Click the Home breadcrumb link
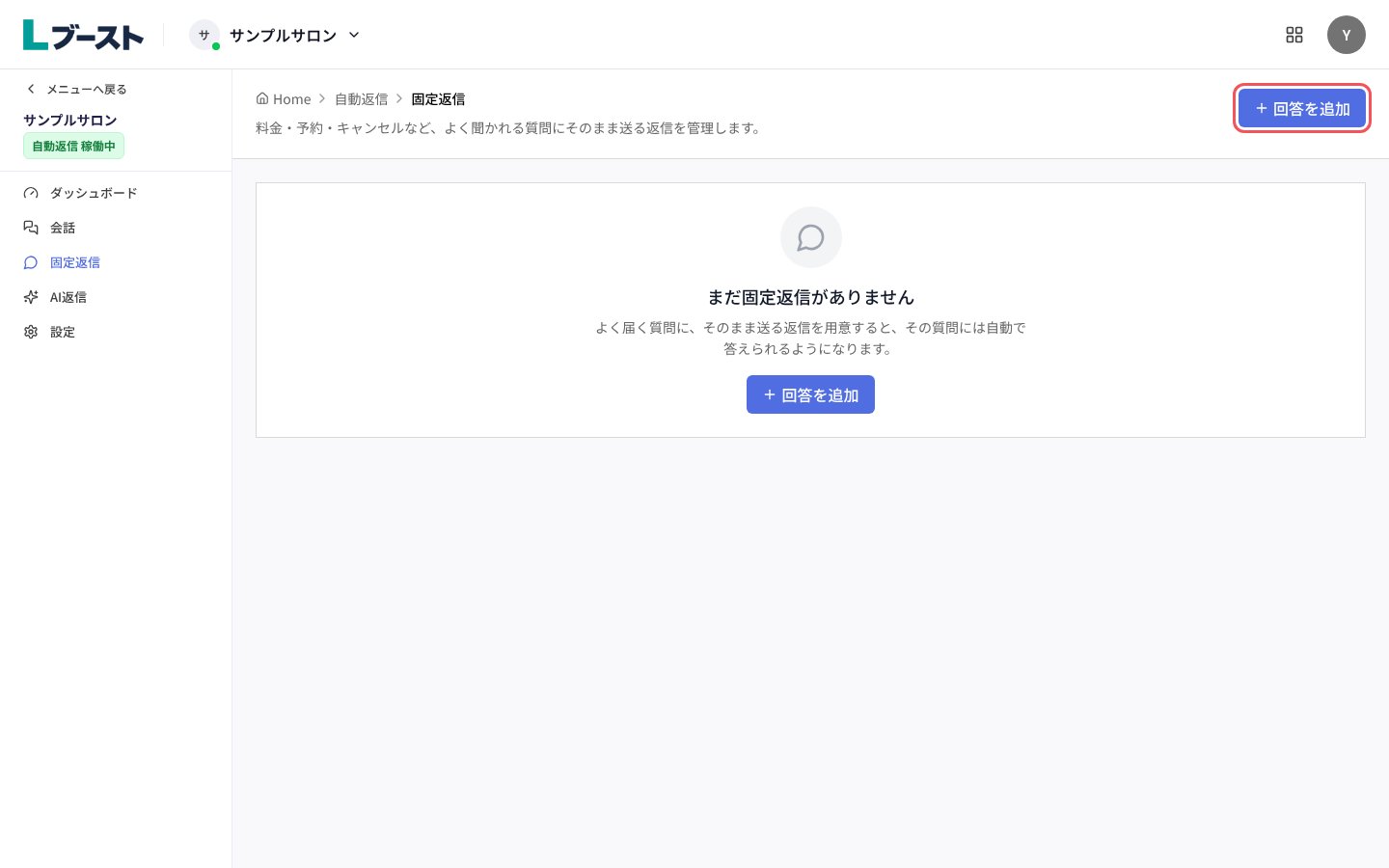This screenshot has height=868, width=1389. pyautogui.click(x=284, y=98)
